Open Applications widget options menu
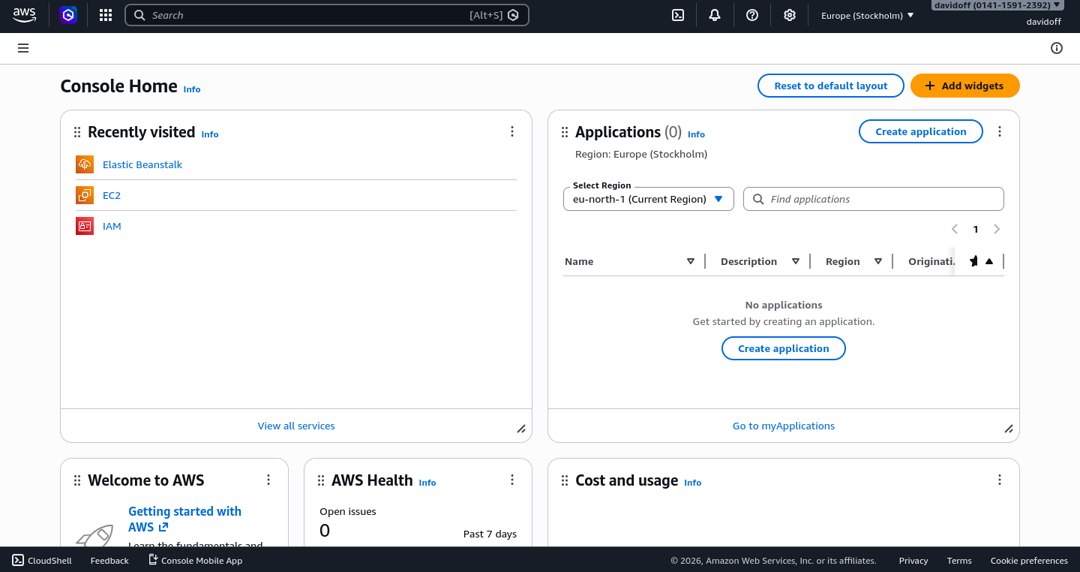The width and height of the screenshot is (1080, 572). coord(999,132)
